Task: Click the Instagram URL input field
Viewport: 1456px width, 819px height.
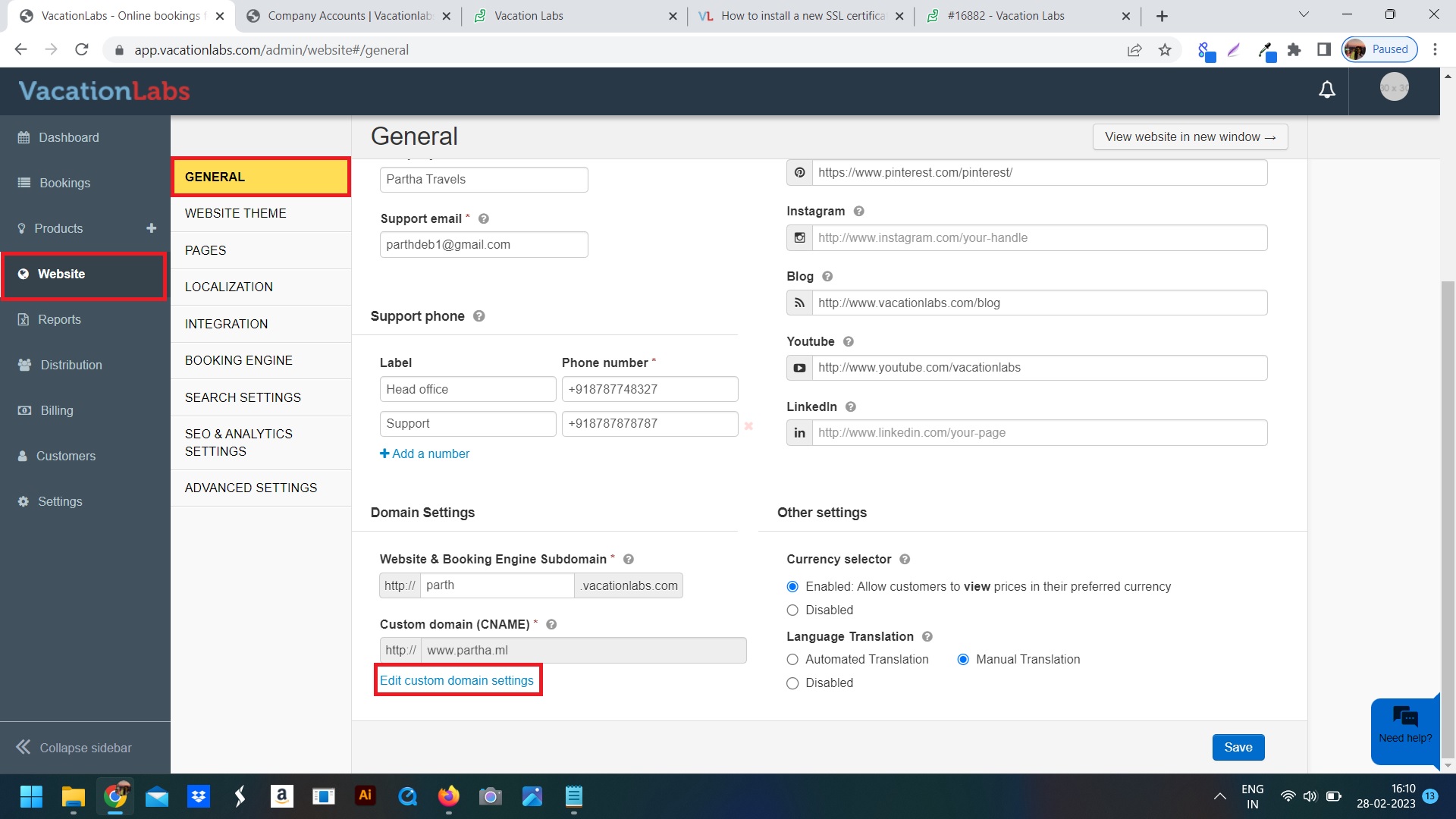Action: point(1038,238)
